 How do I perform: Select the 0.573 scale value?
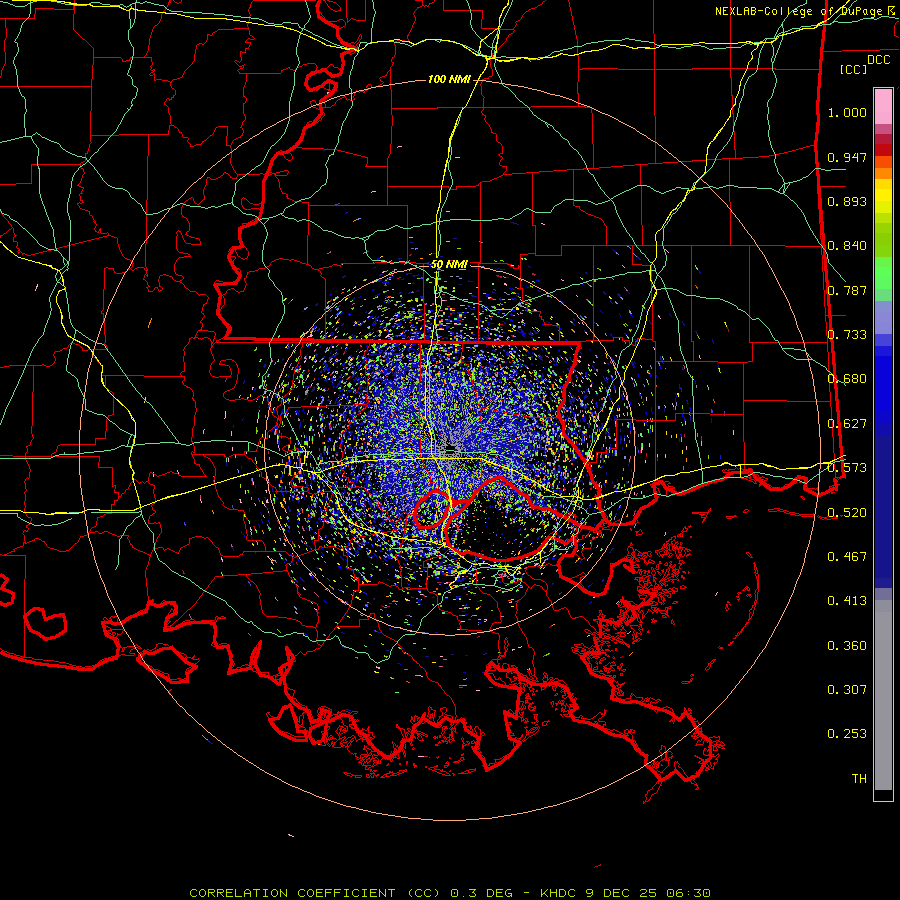(847, 468)
